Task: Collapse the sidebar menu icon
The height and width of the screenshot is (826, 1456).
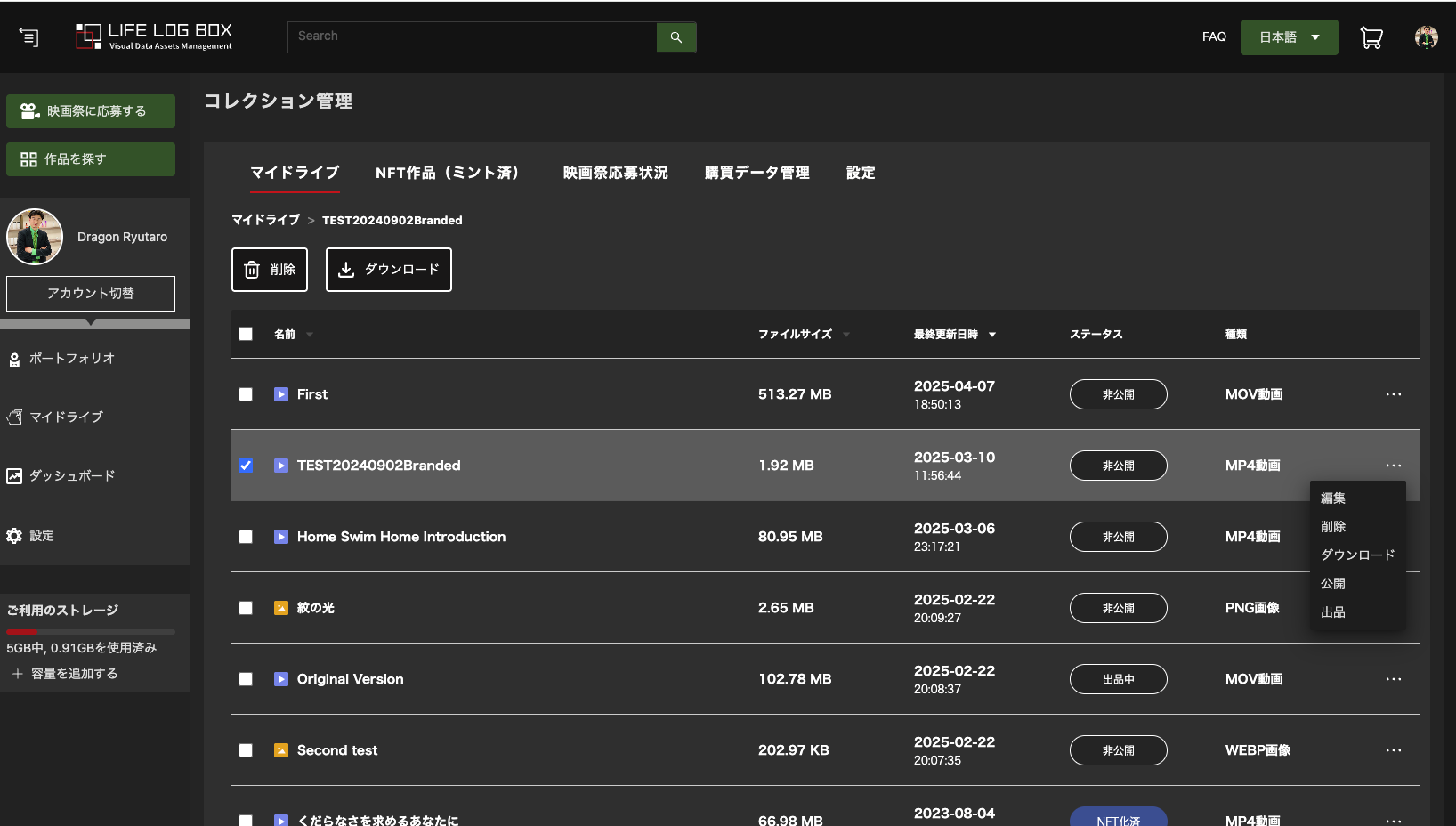Action: pos(28,37)
